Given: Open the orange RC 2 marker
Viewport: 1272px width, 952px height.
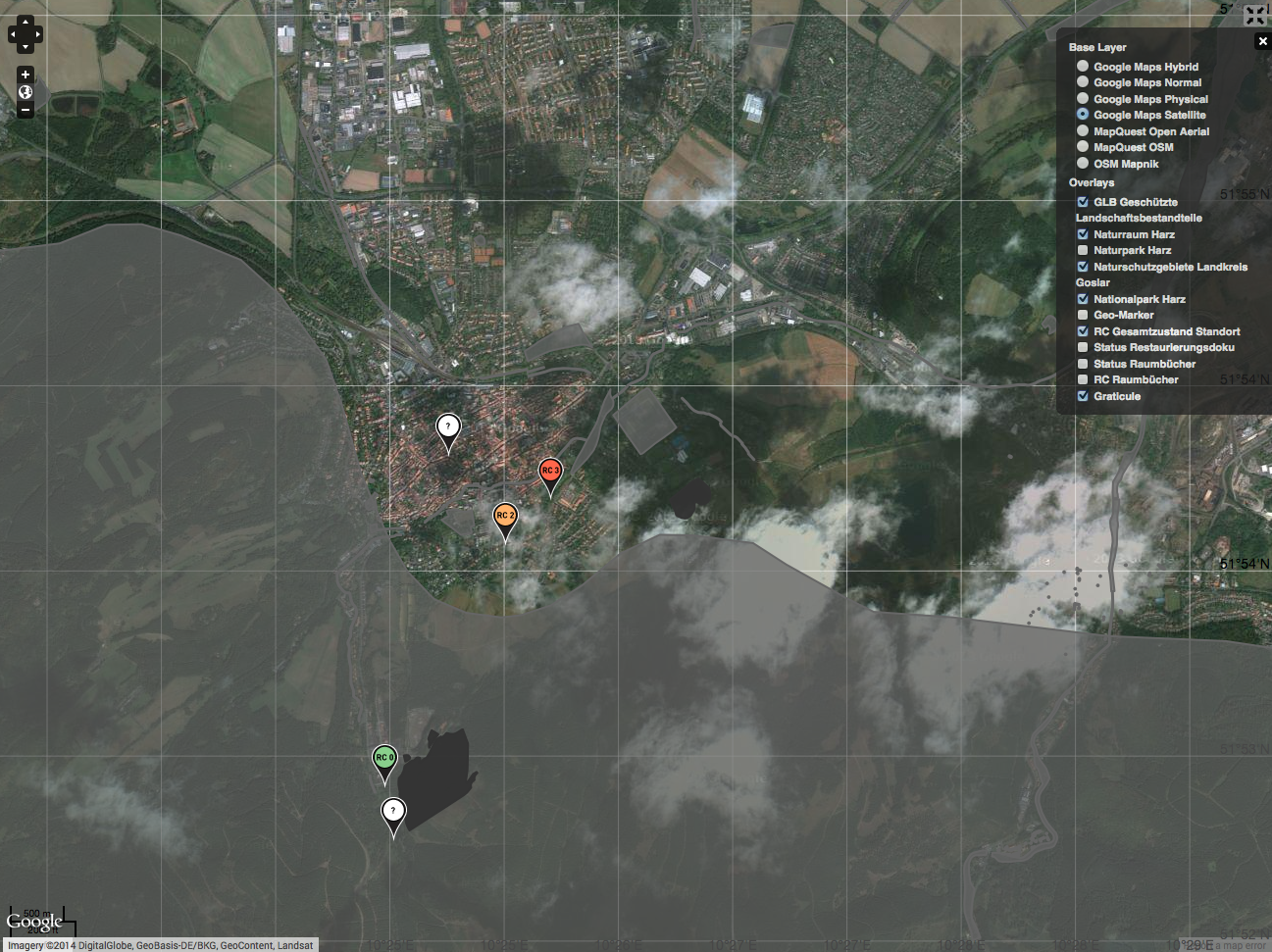Looking at the screenshot, I should 504,518.
